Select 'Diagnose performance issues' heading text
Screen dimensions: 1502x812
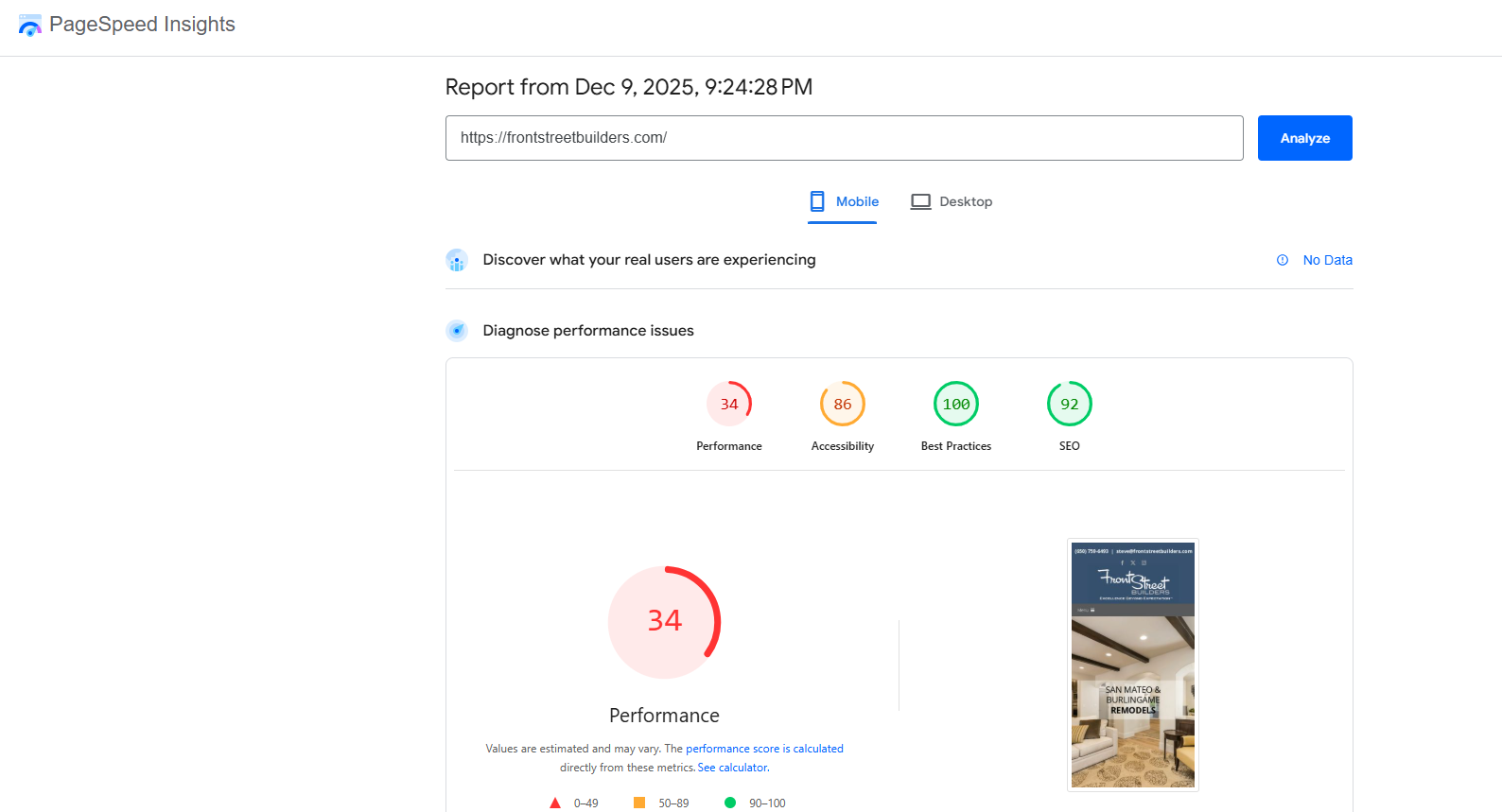point(588,331)
